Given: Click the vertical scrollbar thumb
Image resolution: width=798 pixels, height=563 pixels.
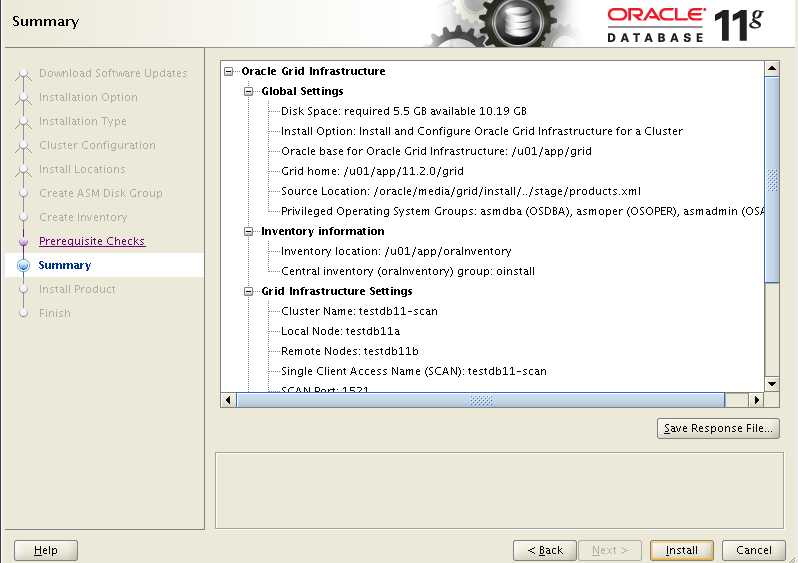Looking at the screenshot, I should 772,180.
